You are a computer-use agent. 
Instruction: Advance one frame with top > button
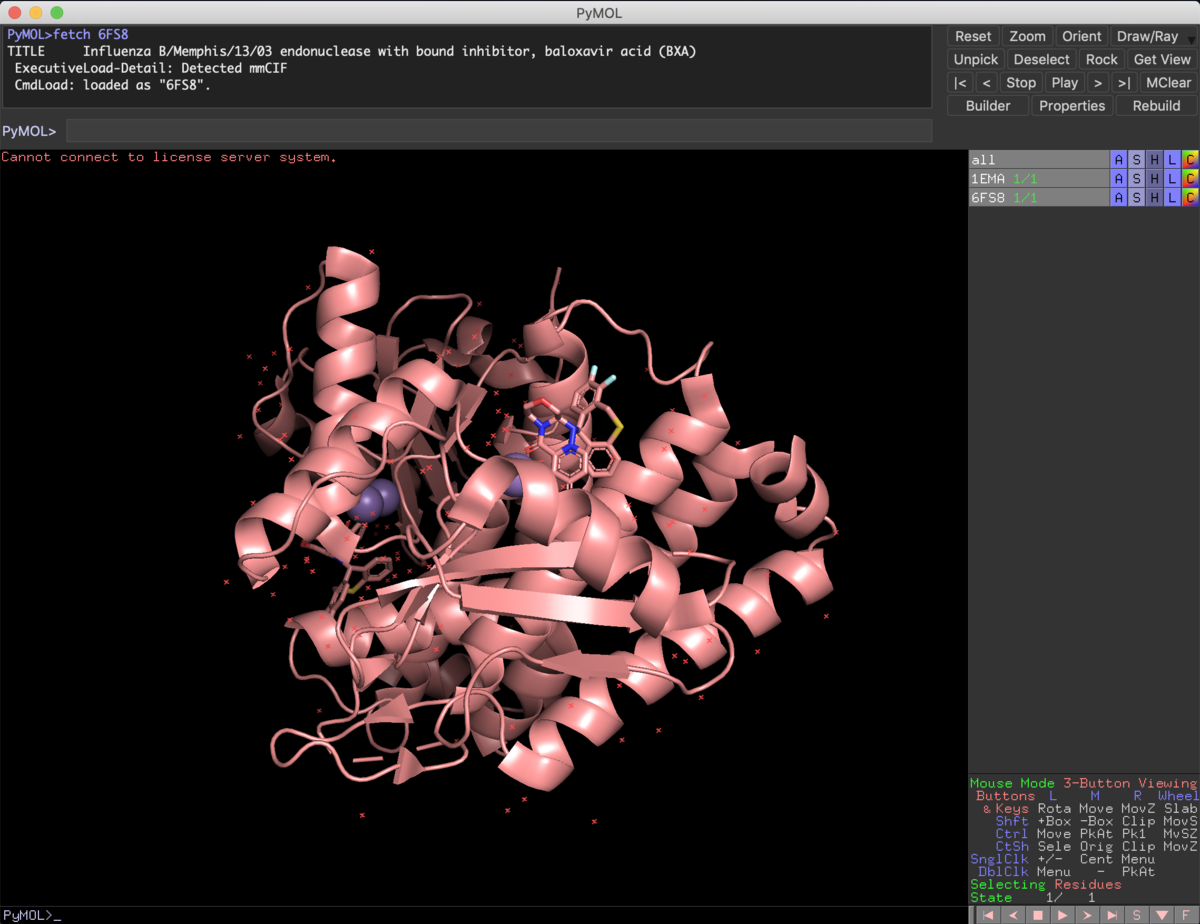(1098, 83)
